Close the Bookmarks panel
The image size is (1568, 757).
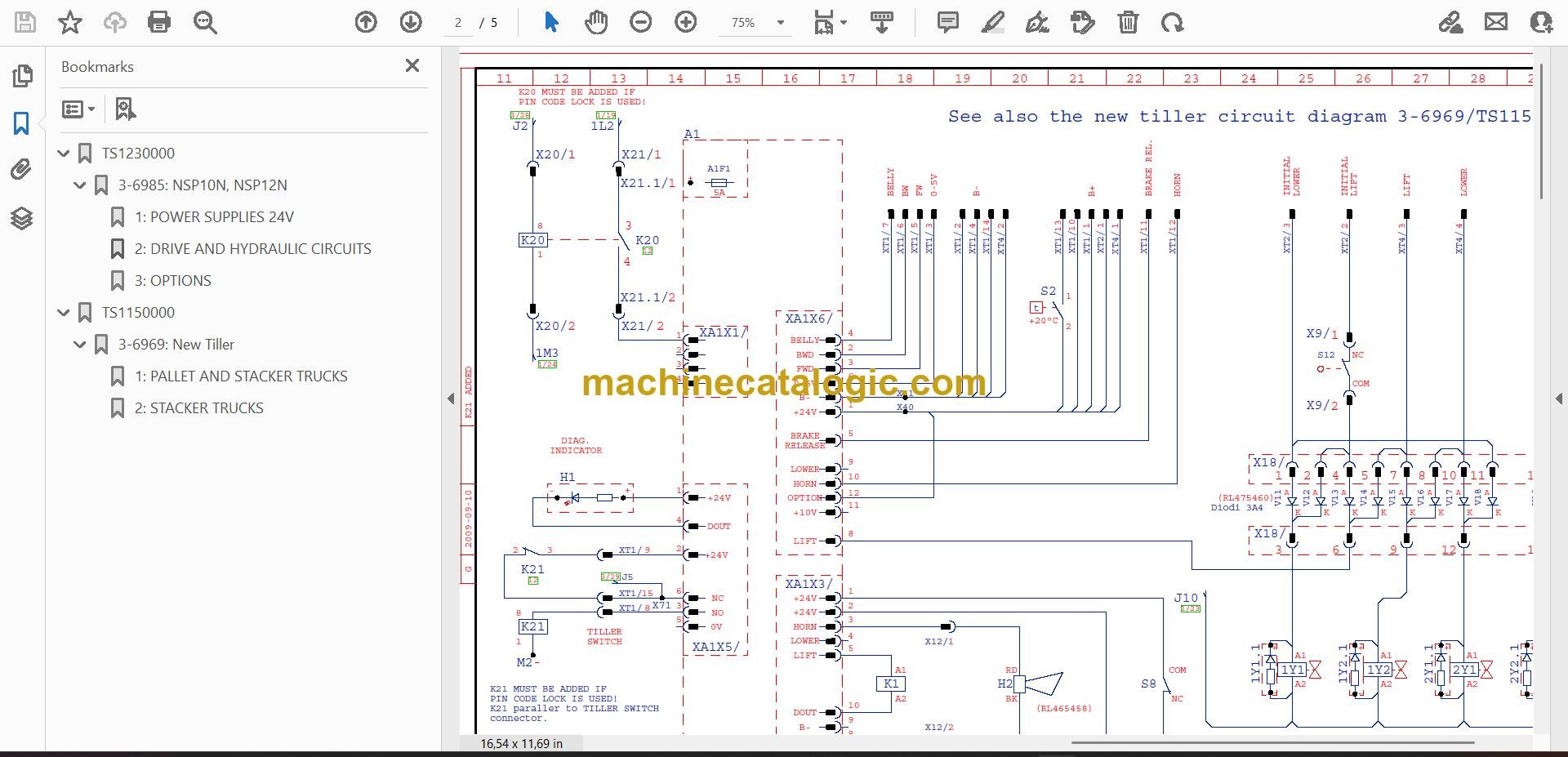412,65
